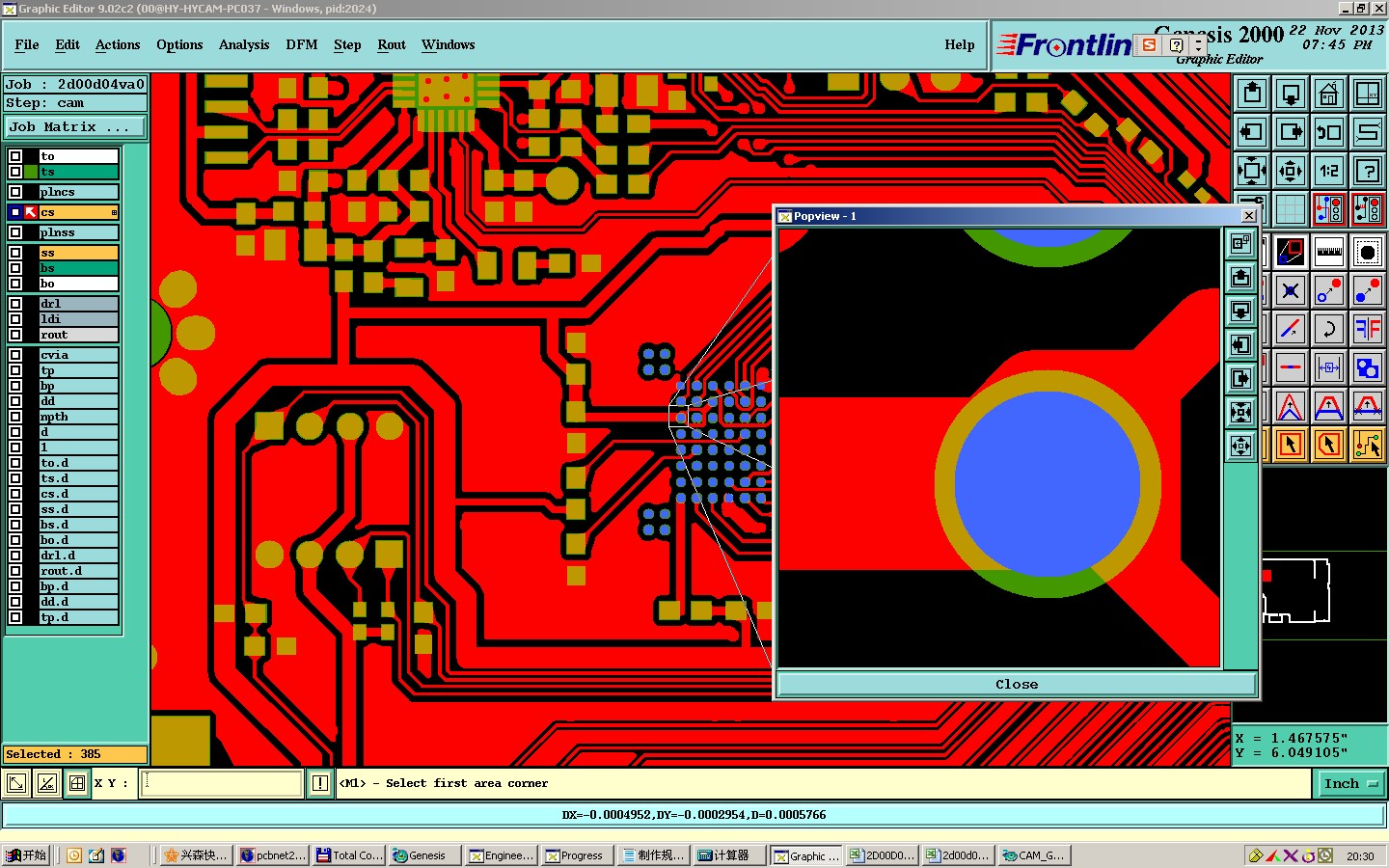
Task: Click the red traffic-light layer filter icon
Action: (1329, 209)
